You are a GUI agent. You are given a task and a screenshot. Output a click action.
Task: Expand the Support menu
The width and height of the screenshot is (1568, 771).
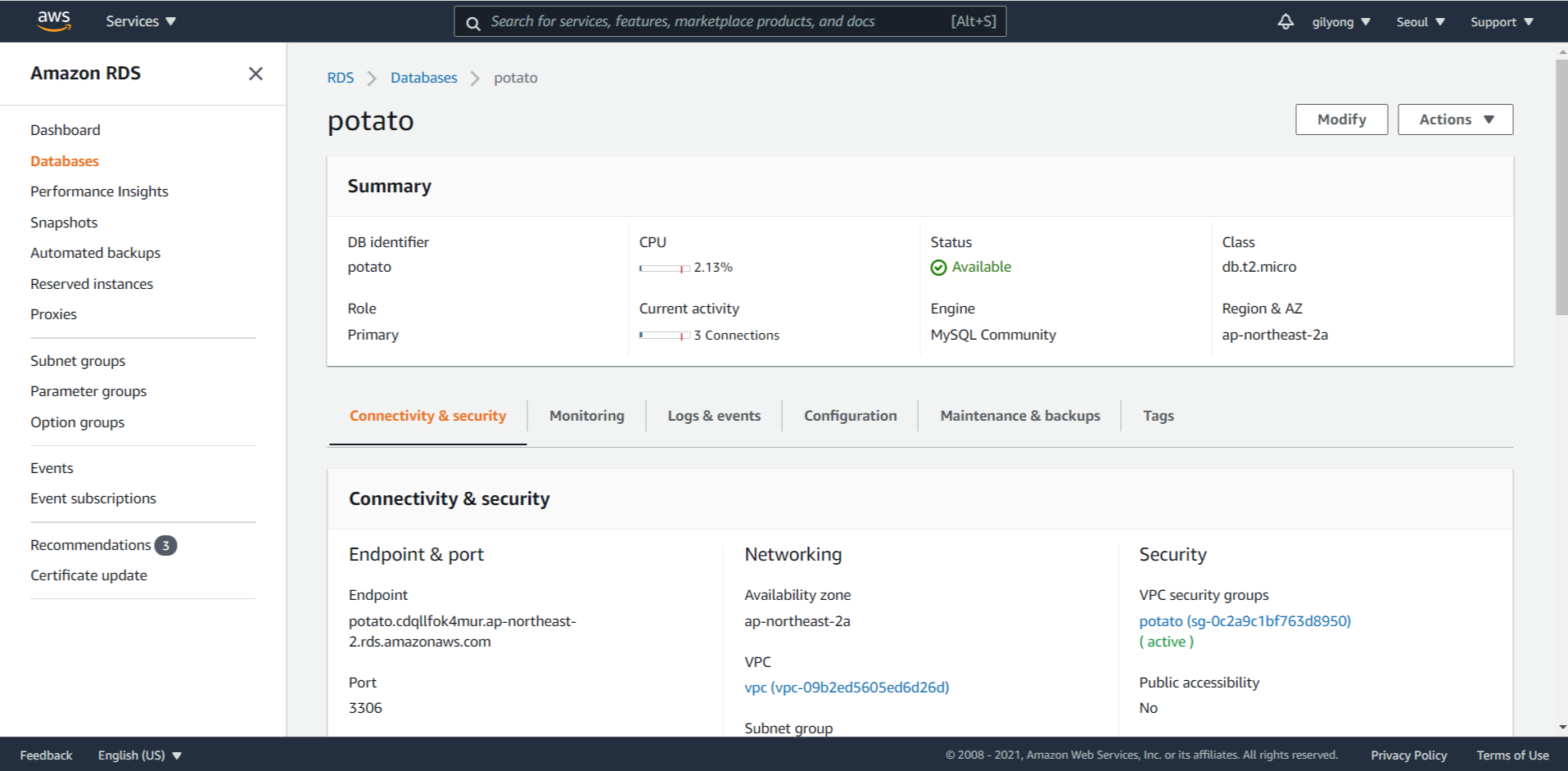(1501, 22)
